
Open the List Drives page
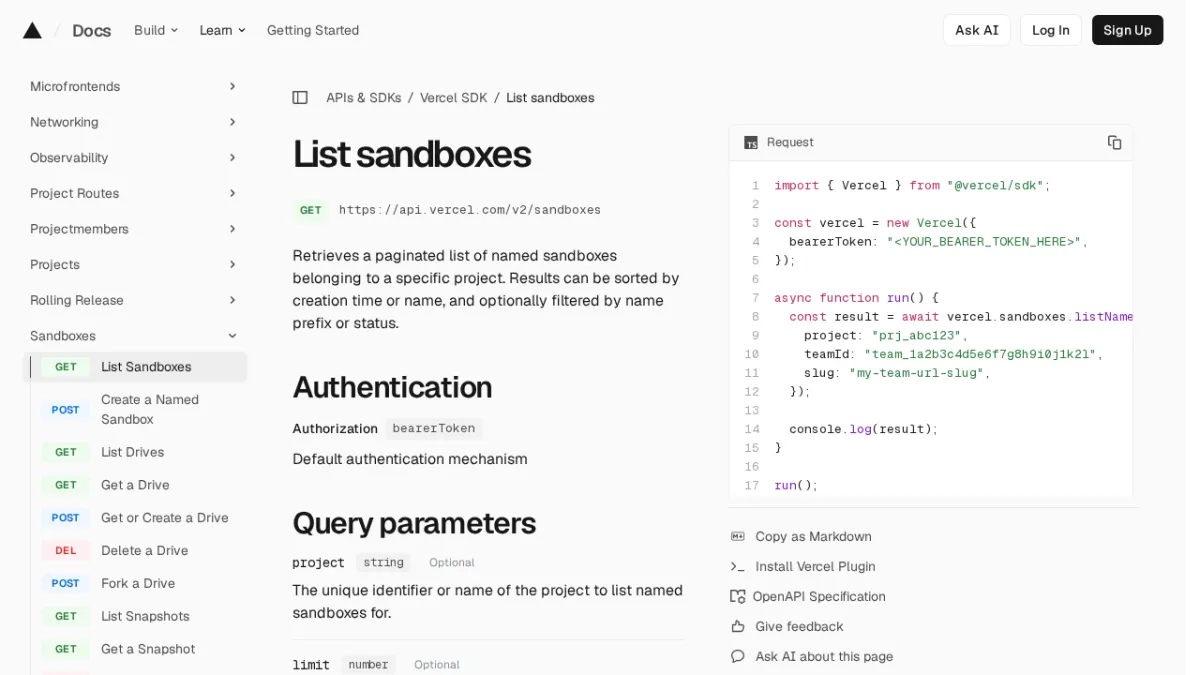point(132,453)
